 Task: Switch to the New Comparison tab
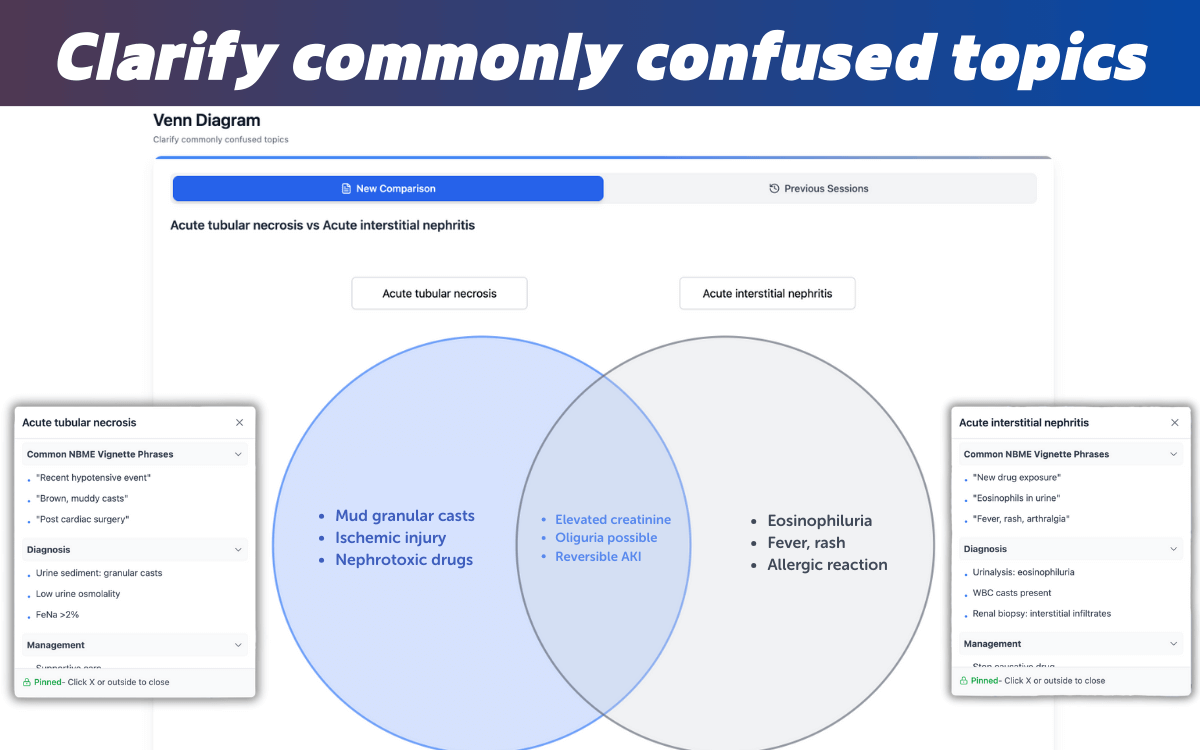tap(388, 189)
